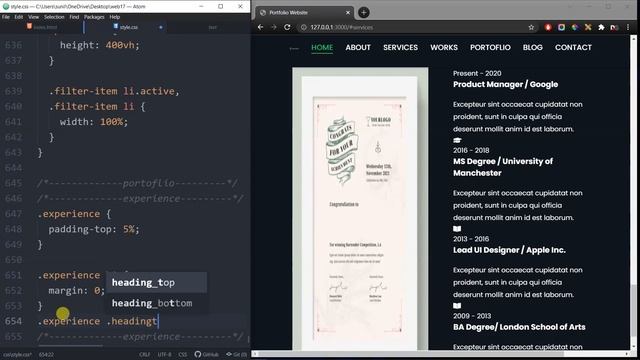Open the orange cross browser extension
This screenshot has width=640, height=360.
588,27
